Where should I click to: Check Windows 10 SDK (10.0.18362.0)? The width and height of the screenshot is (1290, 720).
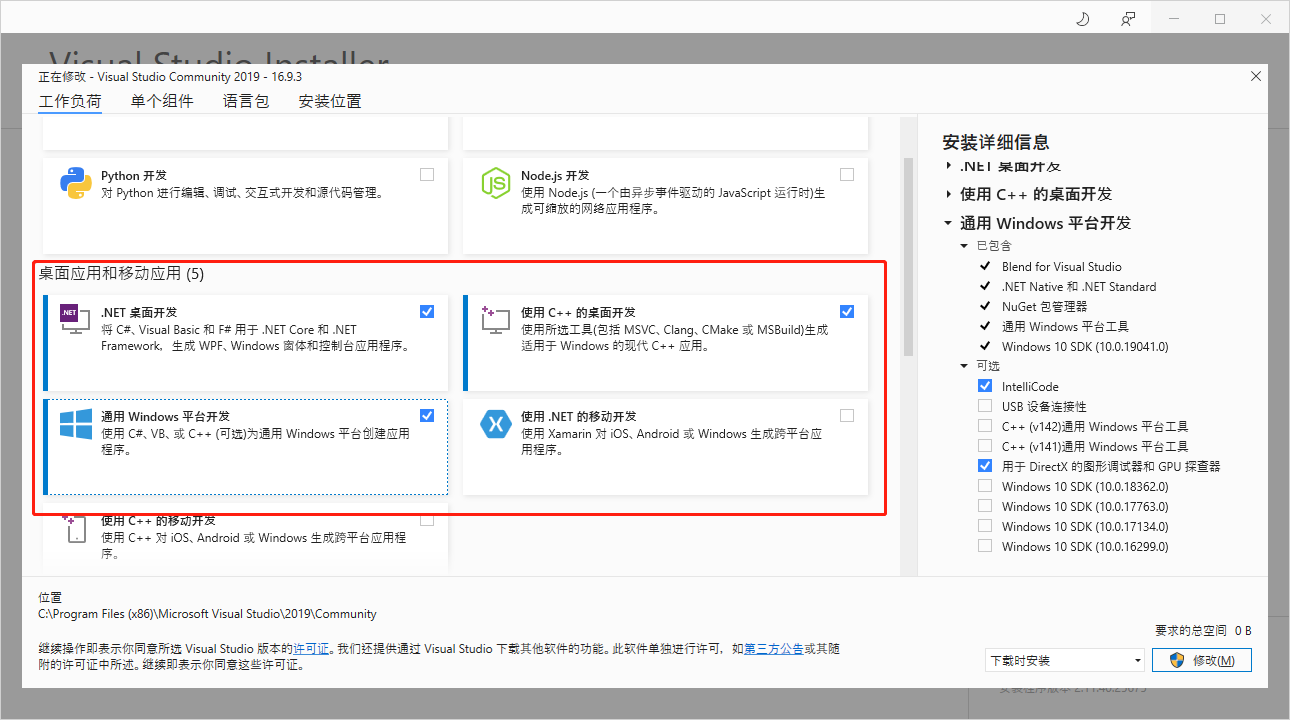985,486
